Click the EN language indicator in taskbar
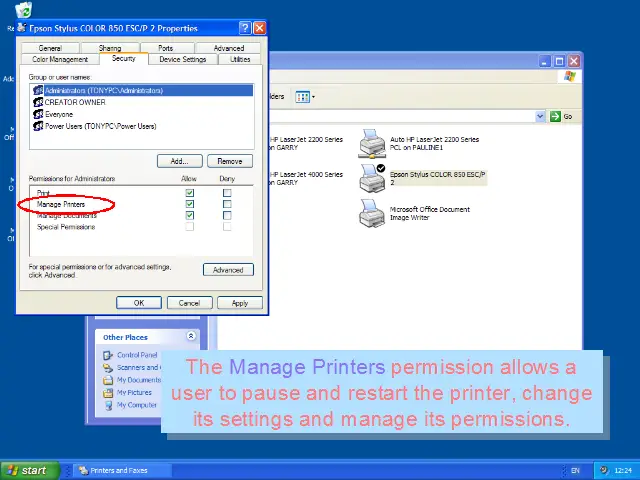 576,471
